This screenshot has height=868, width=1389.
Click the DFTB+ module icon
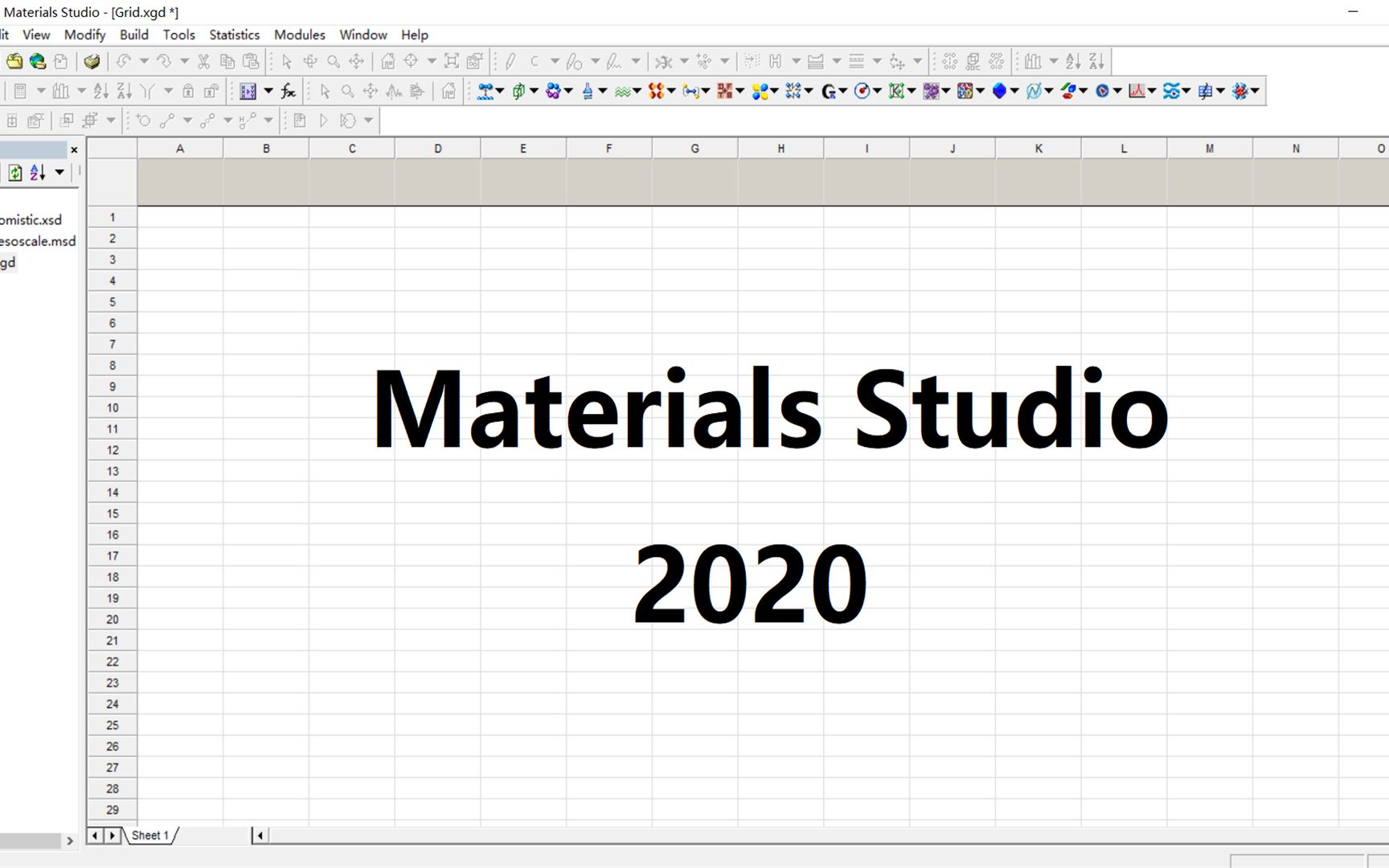tap(724, 91)
